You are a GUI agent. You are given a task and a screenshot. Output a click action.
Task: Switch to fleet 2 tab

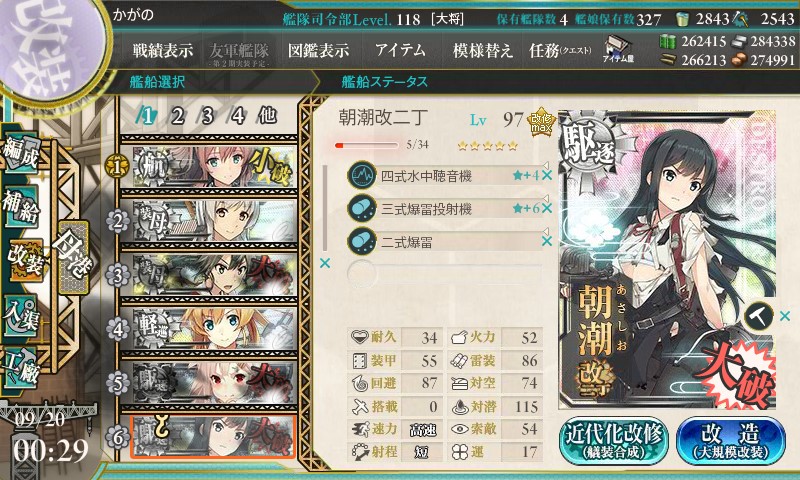[177, 116]
